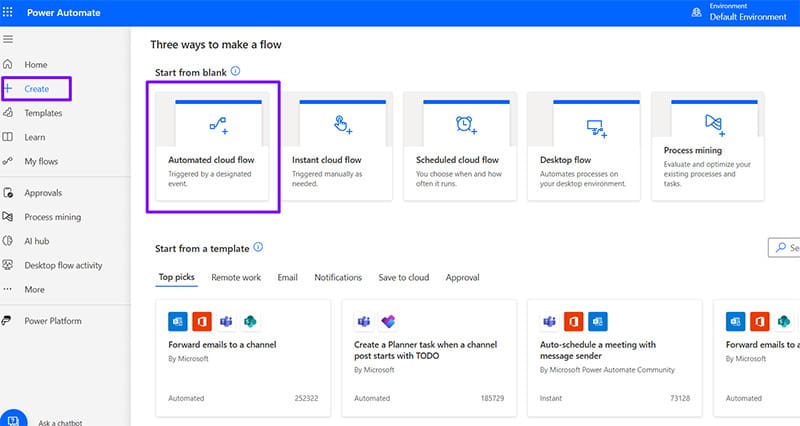Open Desktop flow activity page

[63, 265]
